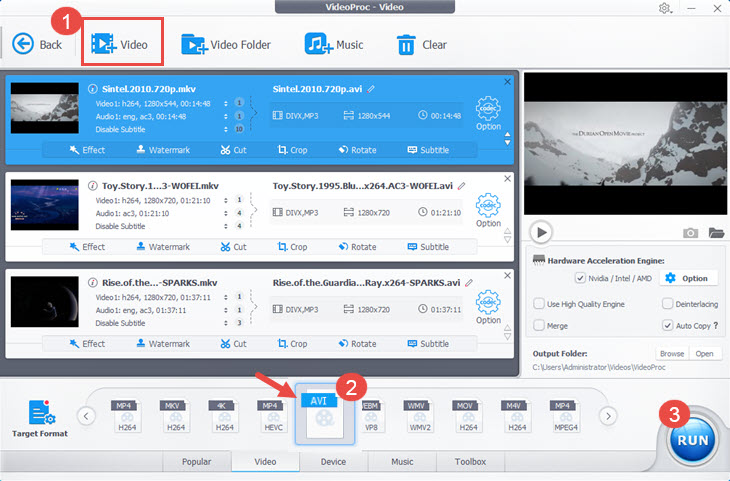
Task: Select the MOV H264 format
Action: (x=468, y=415)
